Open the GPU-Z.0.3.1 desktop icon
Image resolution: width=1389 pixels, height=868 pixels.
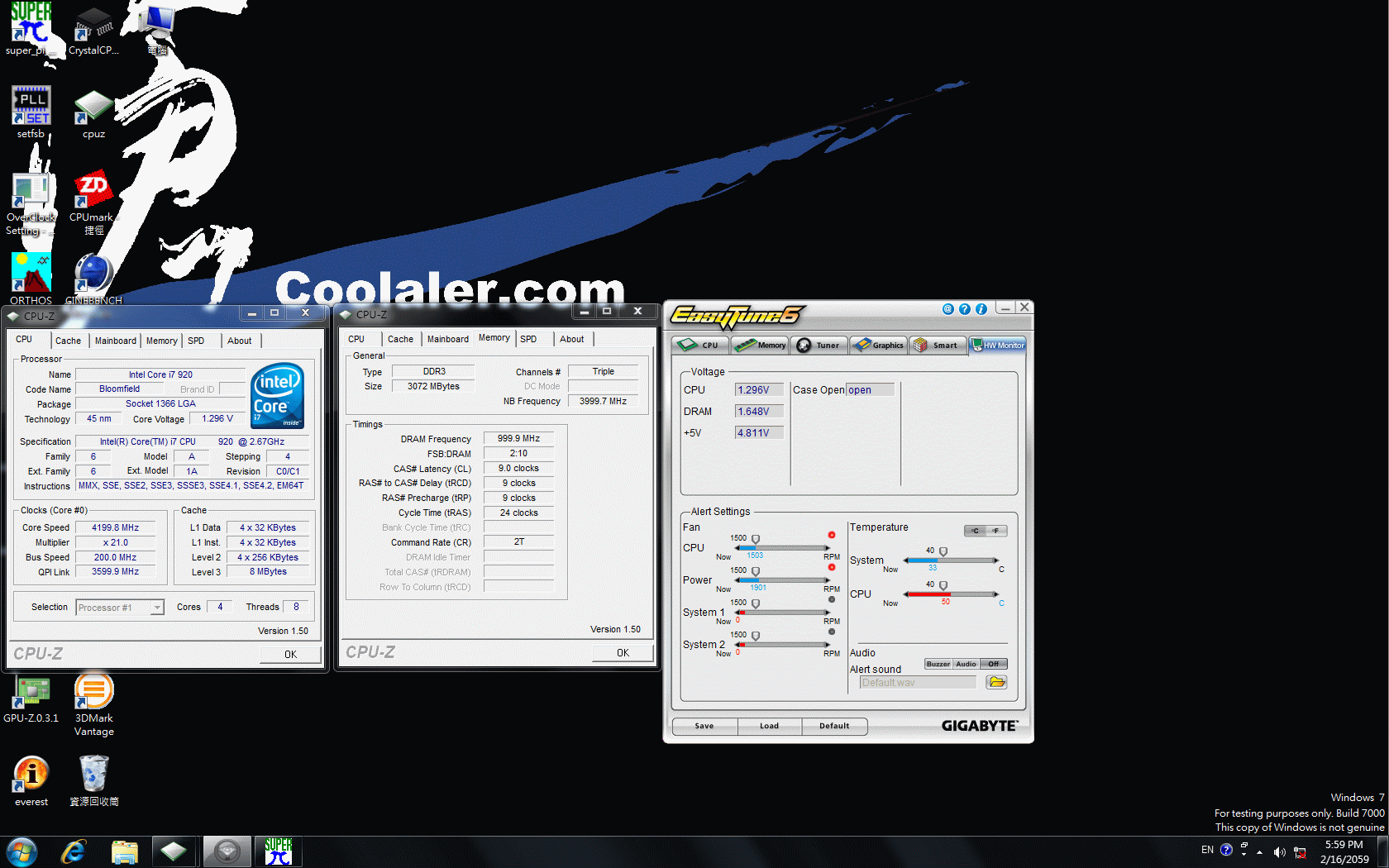(31, 699)
